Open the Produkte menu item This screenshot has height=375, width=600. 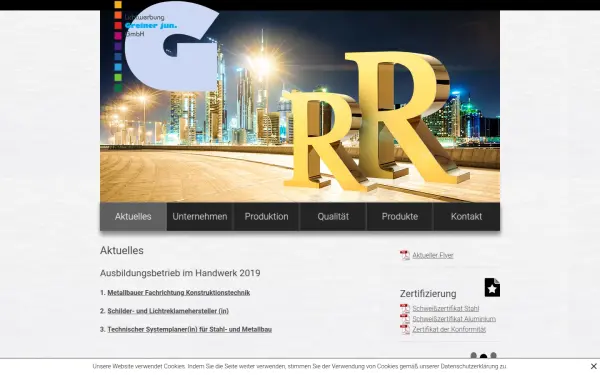[399, 217]
